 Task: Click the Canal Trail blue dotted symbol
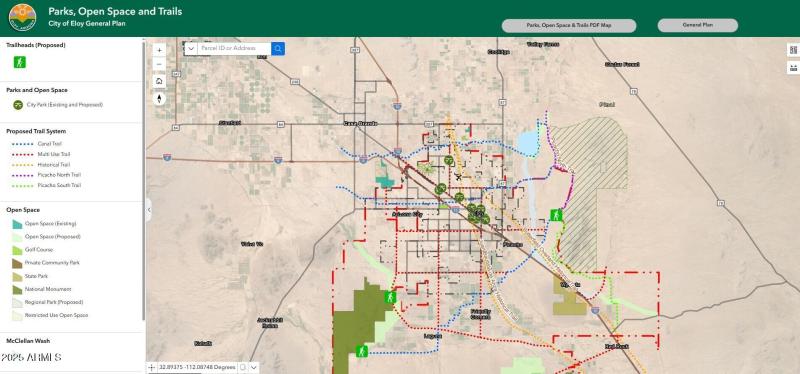[x=22, y=144]
